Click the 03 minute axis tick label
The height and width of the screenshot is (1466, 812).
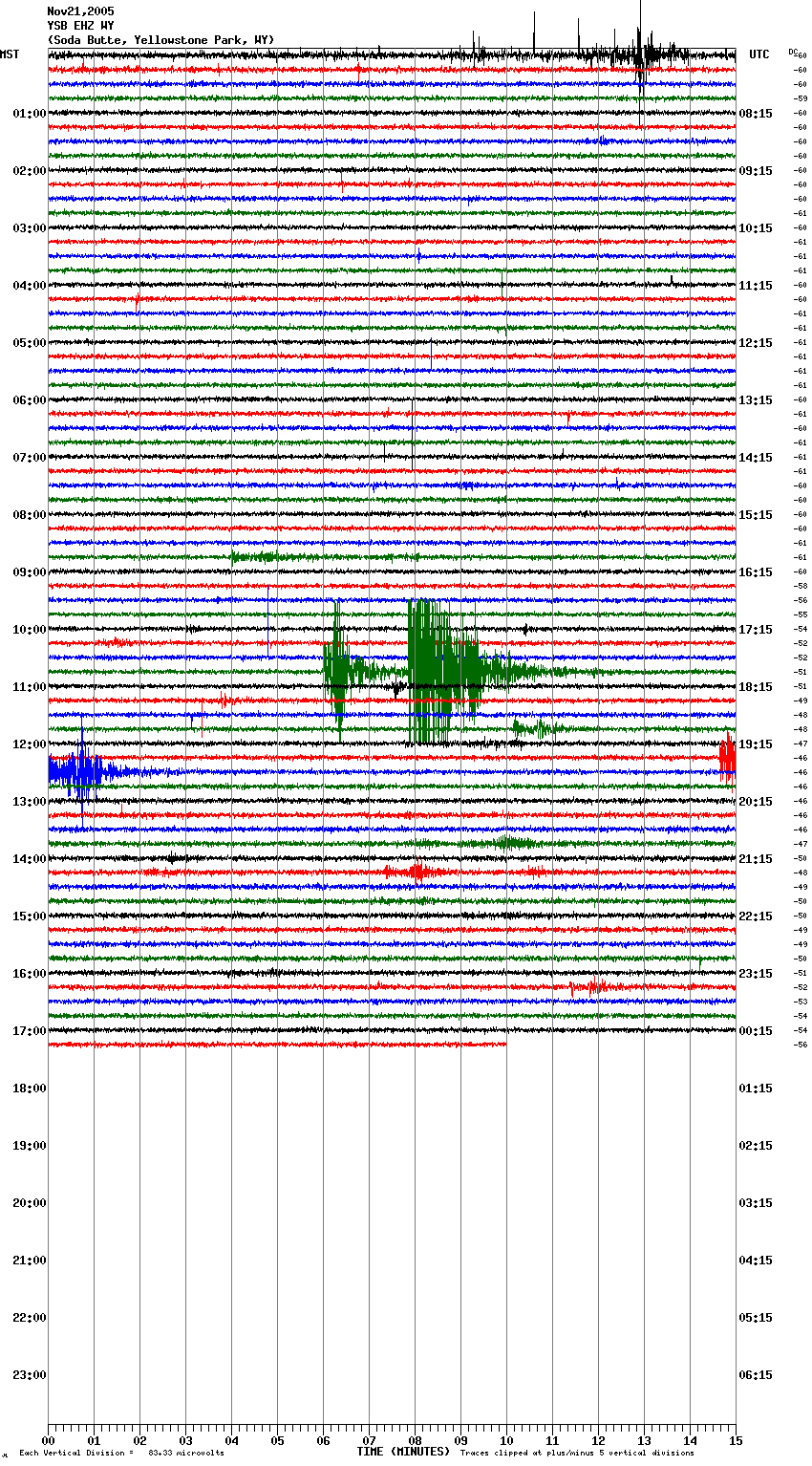pyautogui.click(x=185, y=1441)
